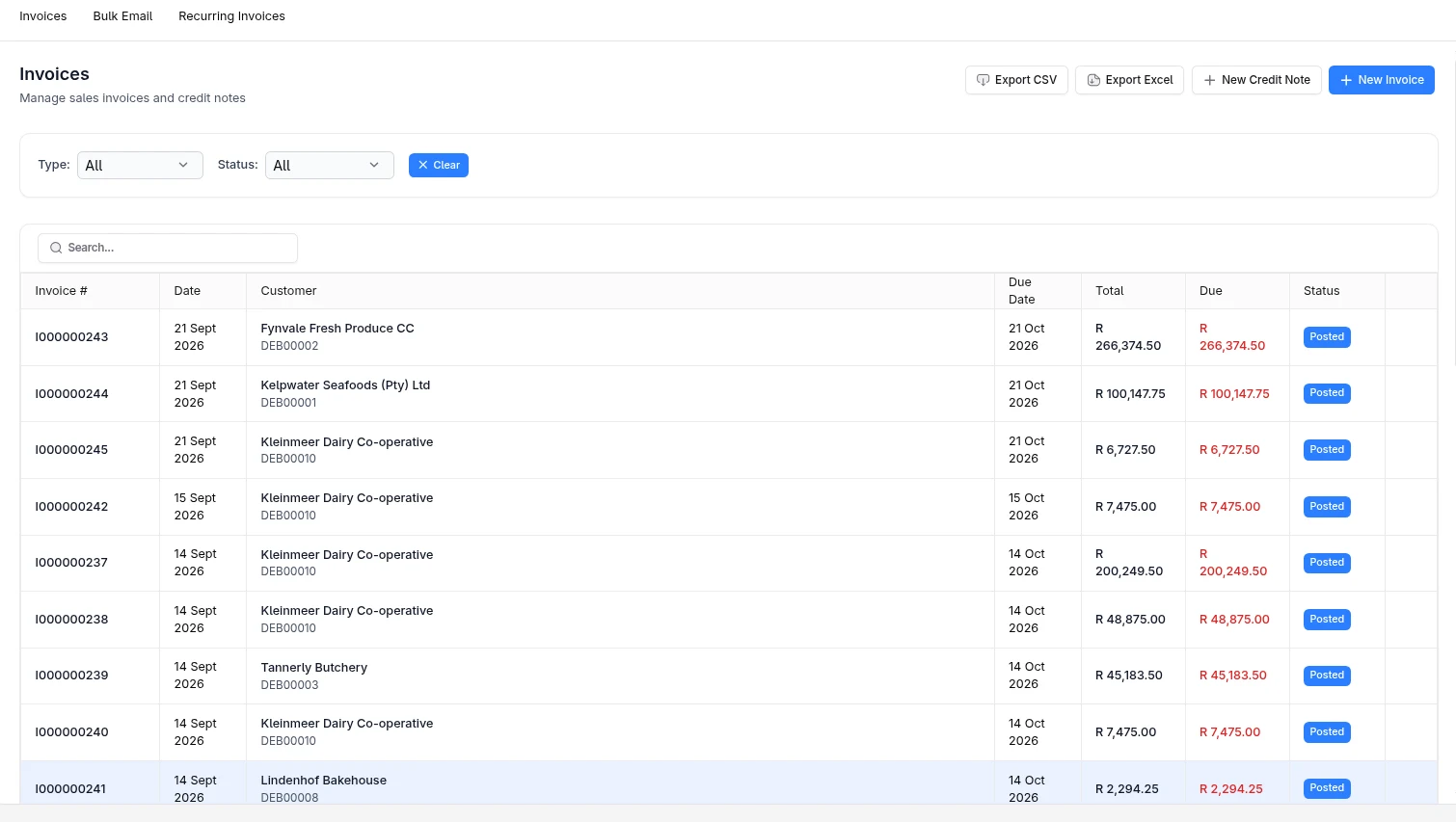Click Posted badge for invoice I000000243
Viewport: 1456px width, 822px height.
coord(1327,337)
